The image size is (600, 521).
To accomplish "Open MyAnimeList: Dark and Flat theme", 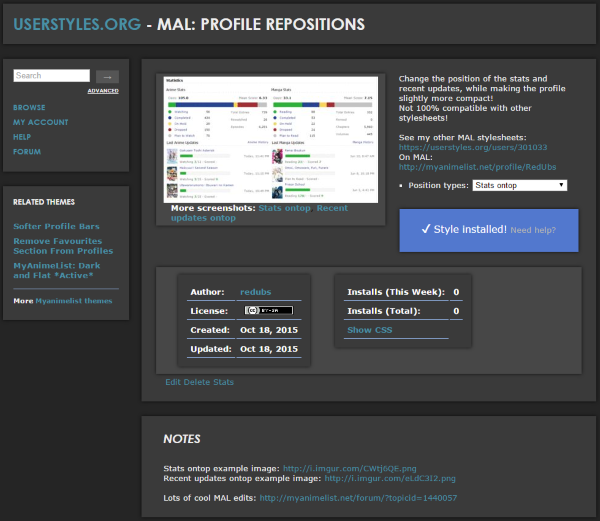I will [x=57, y=270].
